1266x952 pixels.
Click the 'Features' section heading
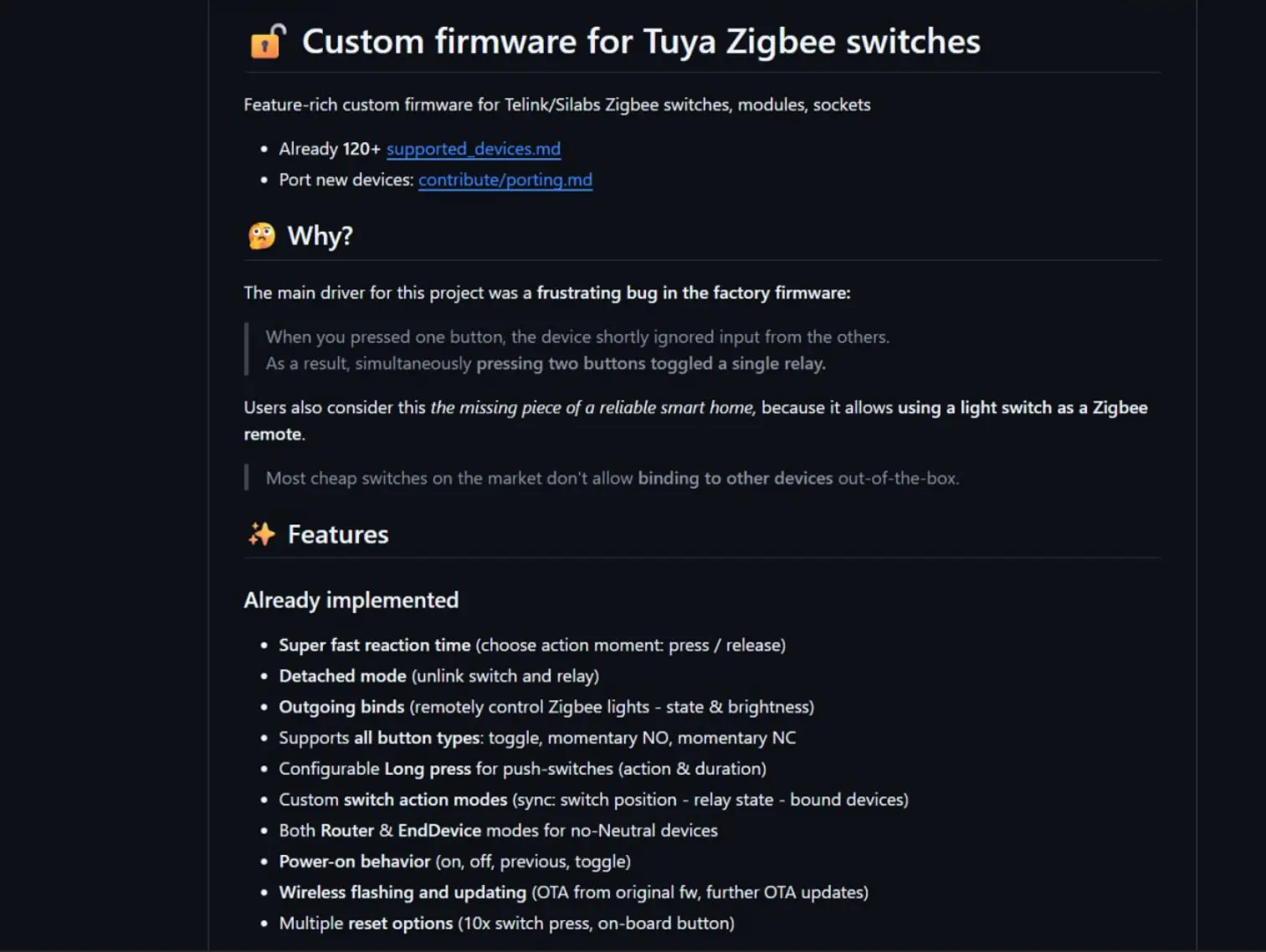(338, 535)
